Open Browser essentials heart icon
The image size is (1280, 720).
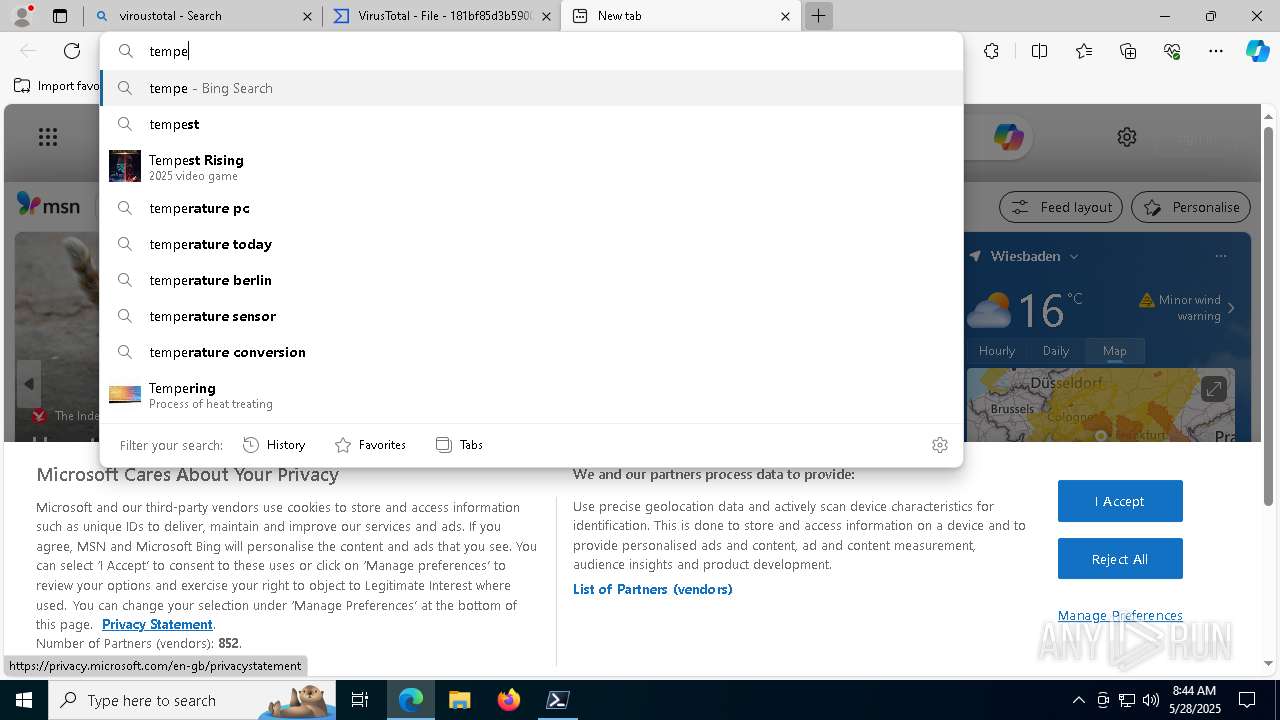(1172, 51)
